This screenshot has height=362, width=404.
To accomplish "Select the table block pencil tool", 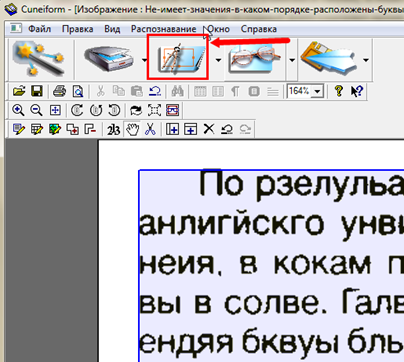I will pos(37,129).
